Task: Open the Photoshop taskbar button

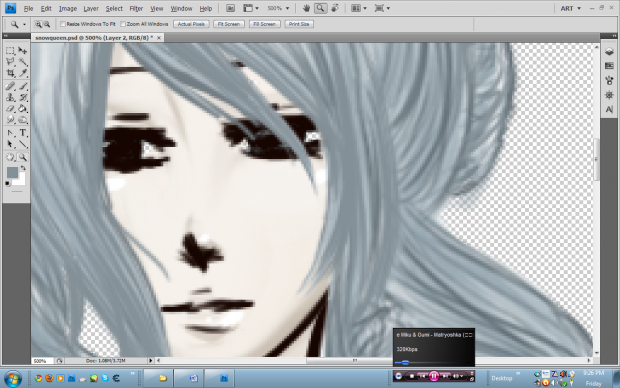Action: coord(219,378)
